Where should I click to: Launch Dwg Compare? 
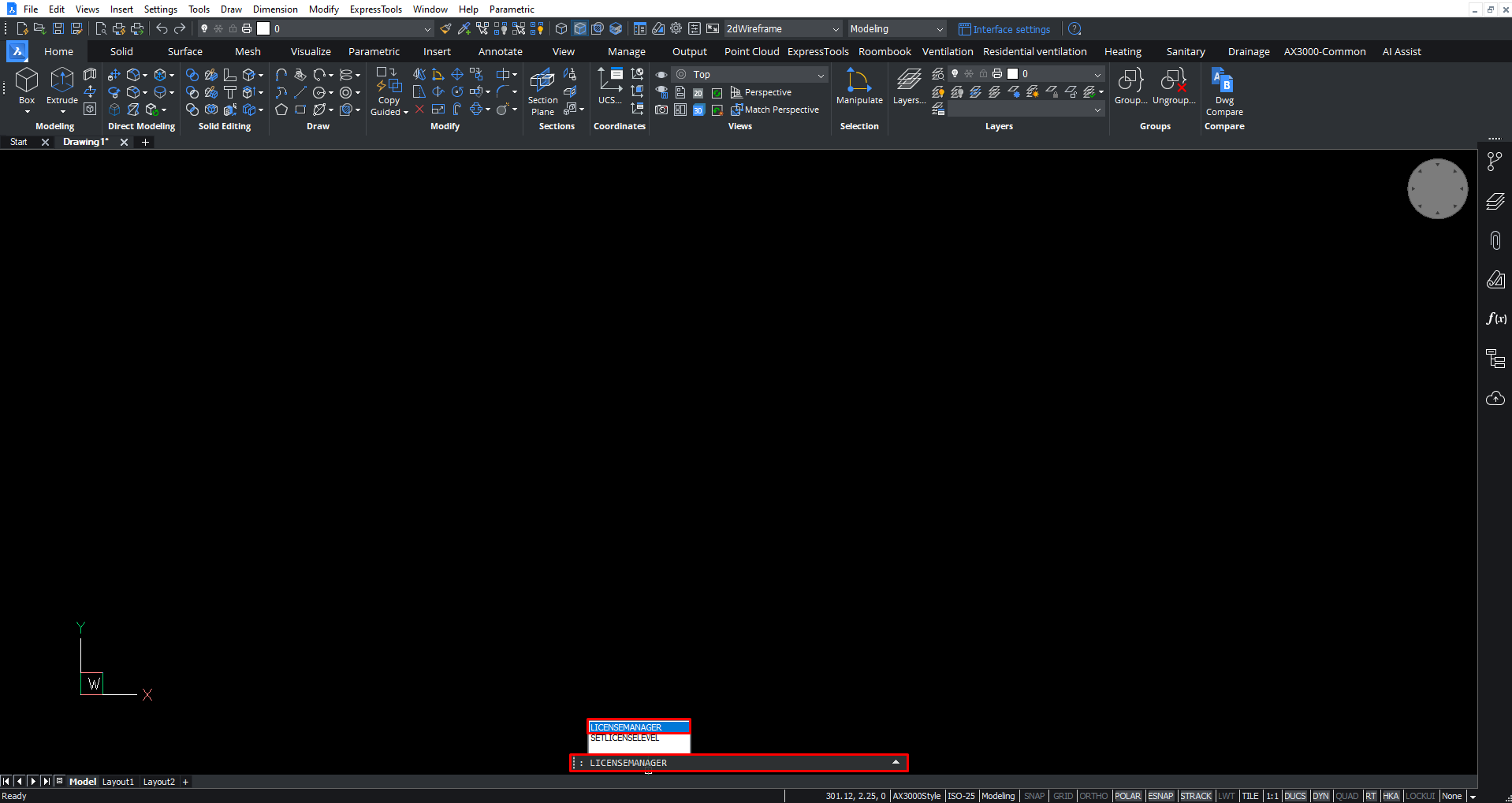click(x=1223, y=92)
